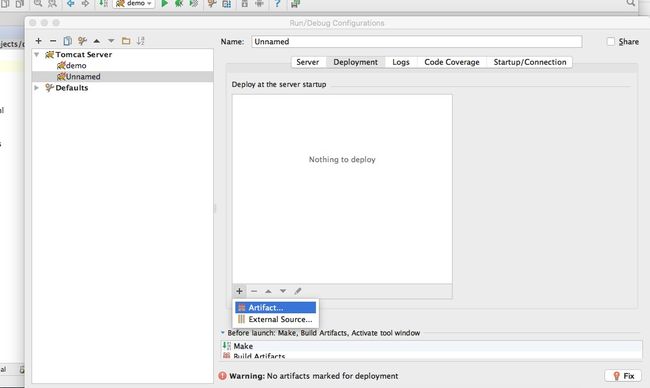This screenshot has height=388, width=650.
Task: Edit deployment item with pencil icon
Action: pyautogui.click(x=298, y=291)
